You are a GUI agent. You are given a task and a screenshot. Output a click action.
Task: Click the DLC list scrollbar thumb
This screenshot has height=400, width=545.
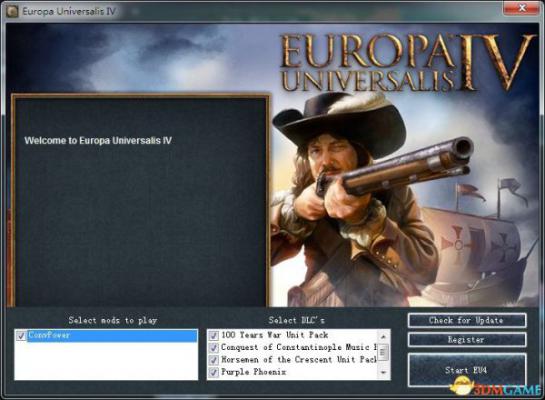(x=383, y=352)
